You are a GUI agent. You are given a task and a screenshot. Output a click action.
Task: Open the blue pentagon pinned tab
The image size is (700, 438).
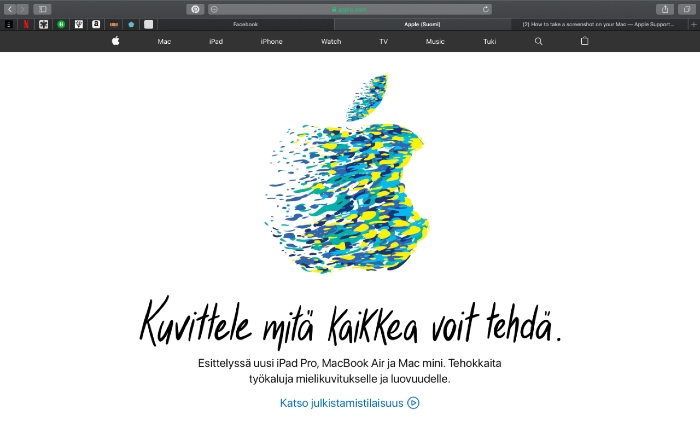click(x=131, y=25)
